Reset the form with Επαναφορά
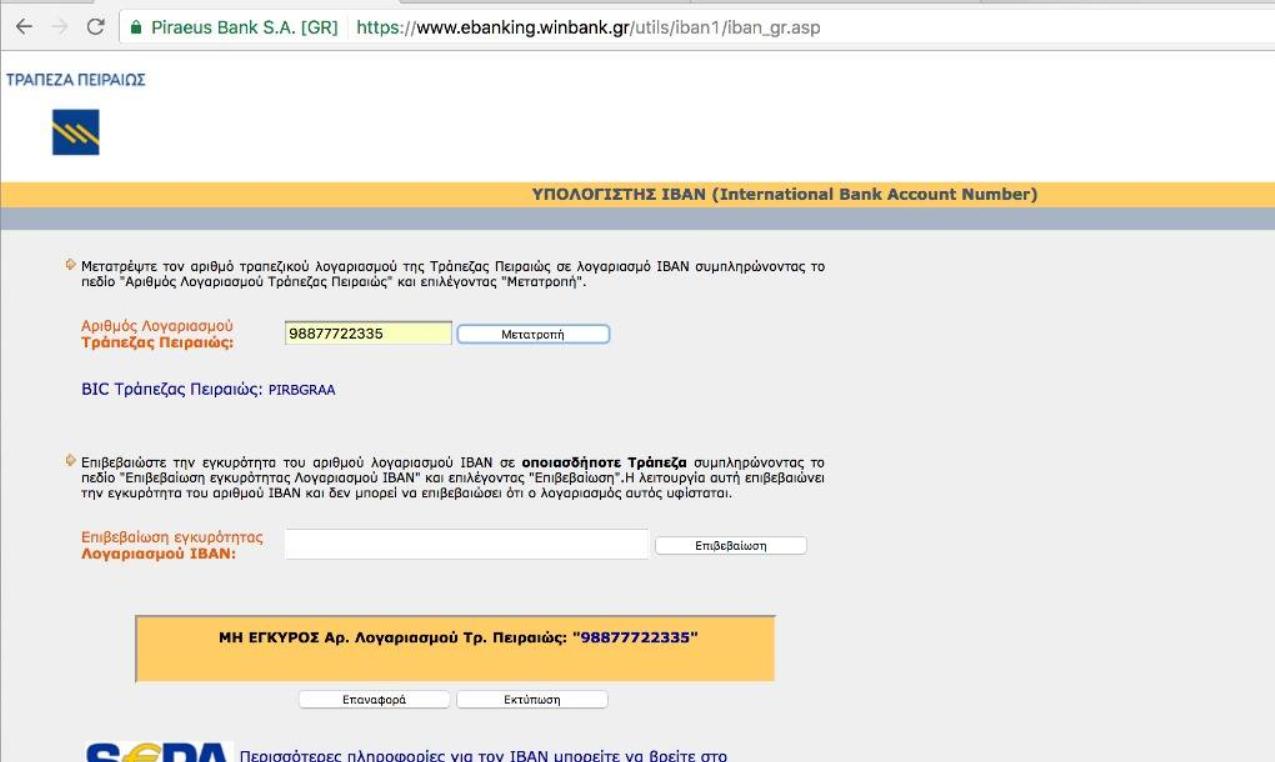The height and width of the screenshot is (762, 1275). 374,700
